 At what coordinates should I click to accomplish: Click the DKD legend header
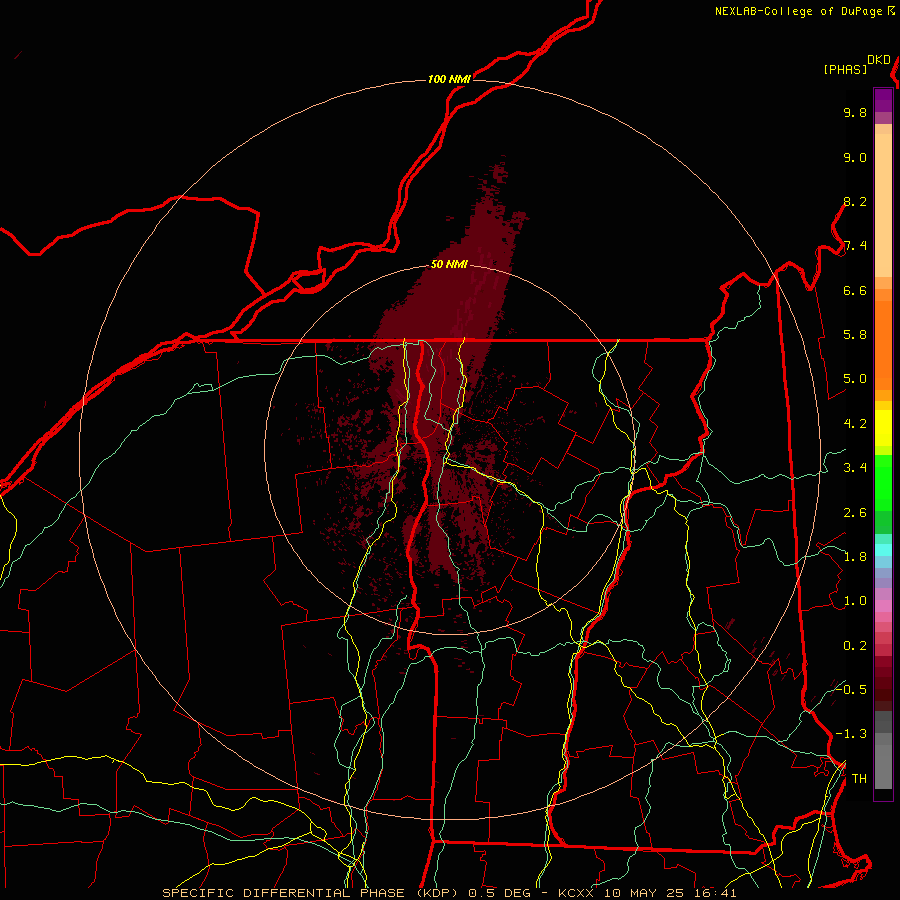[x=879, y=60]
